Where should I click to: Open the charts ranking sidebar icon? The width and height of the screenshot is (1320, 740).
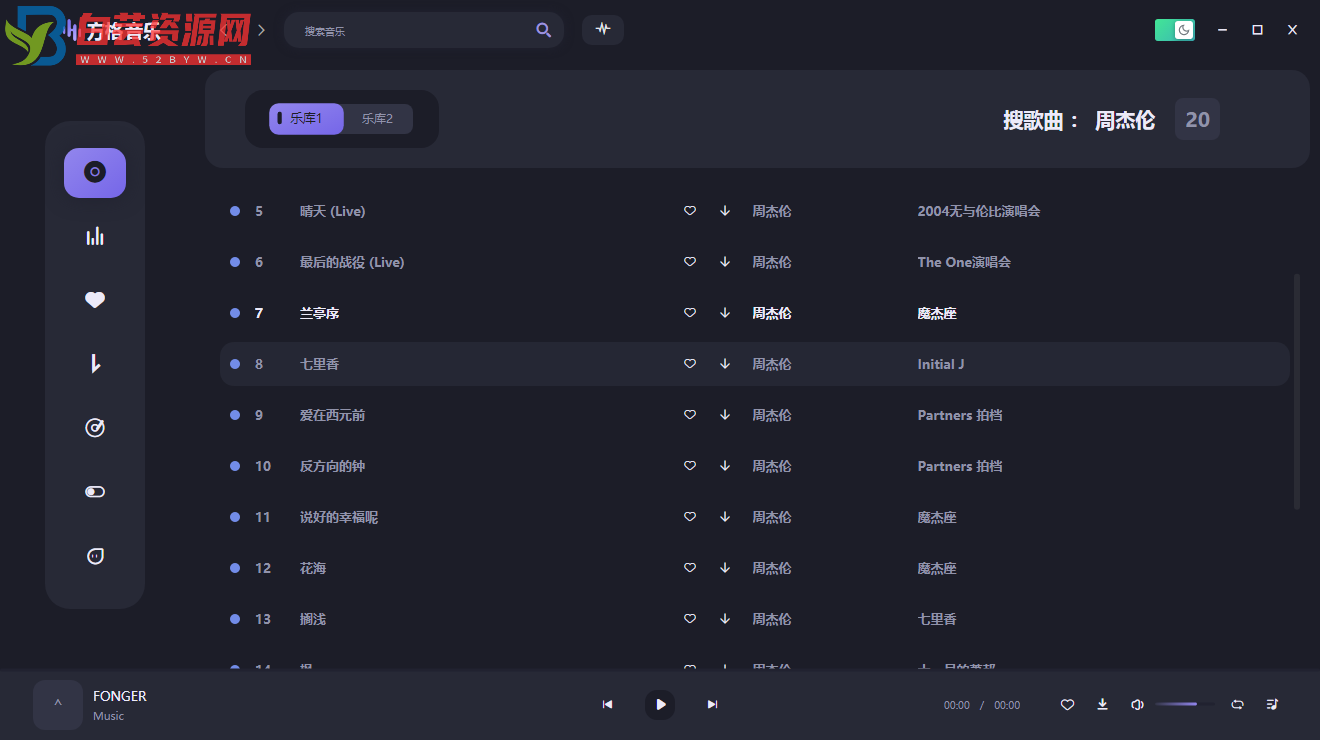tap(95, 236)
